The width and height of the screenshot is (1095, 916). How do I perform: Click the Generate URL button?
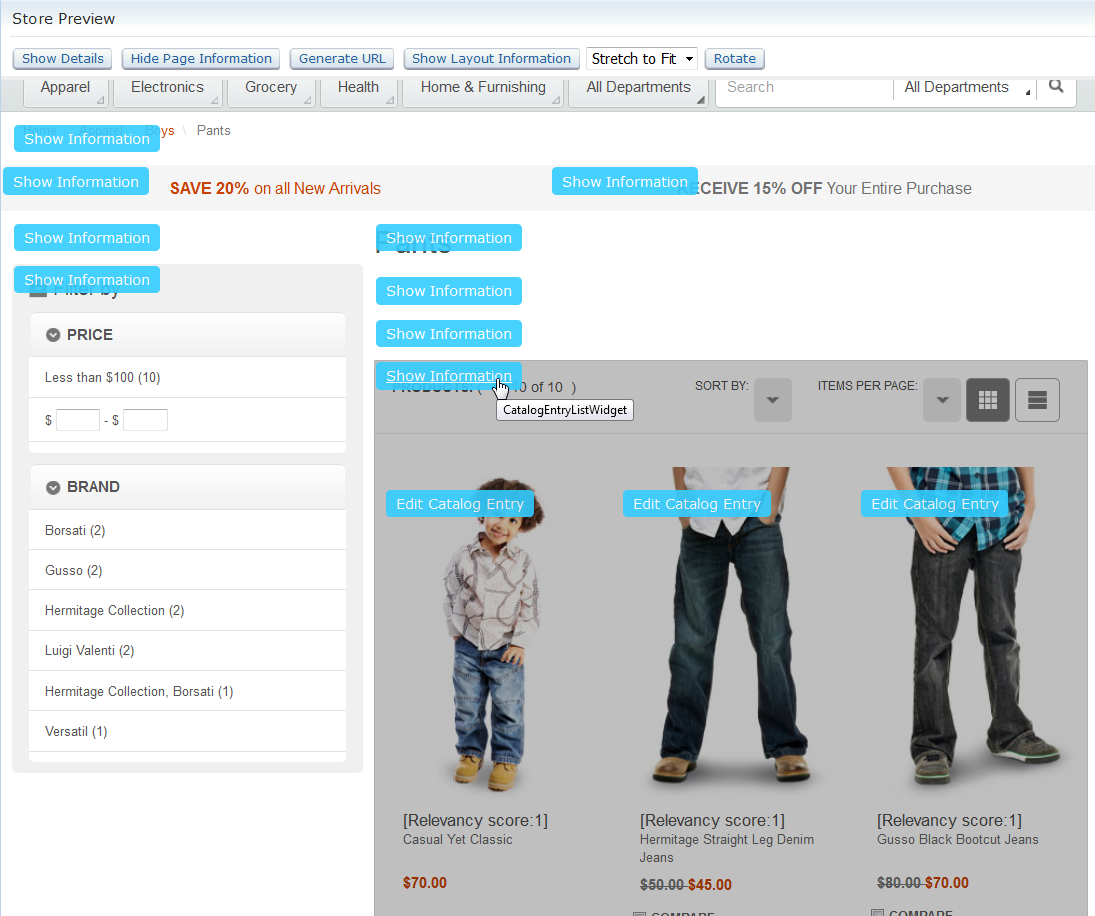(342, 59)
